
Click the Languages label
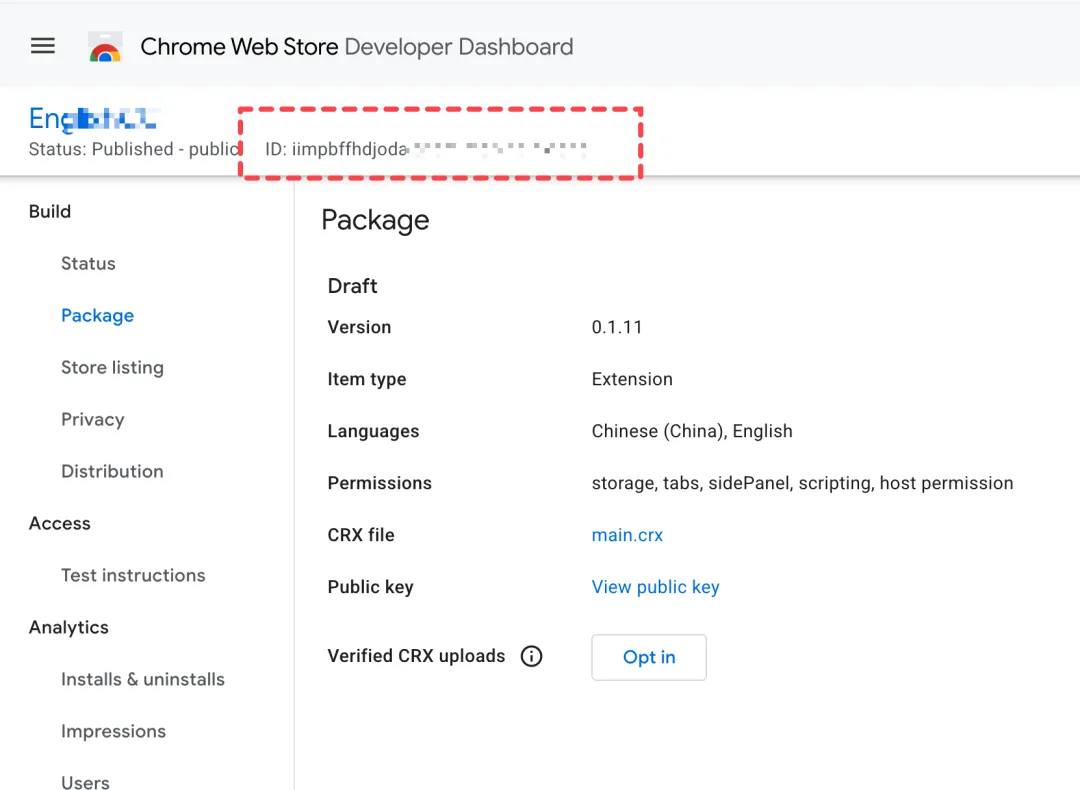tap(373, 431)
